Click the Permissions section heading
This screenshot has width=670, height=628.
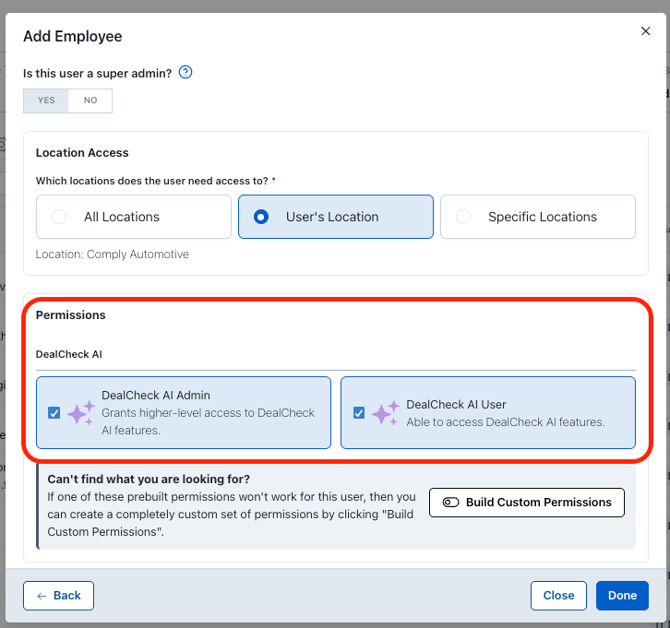pos(71,315)
